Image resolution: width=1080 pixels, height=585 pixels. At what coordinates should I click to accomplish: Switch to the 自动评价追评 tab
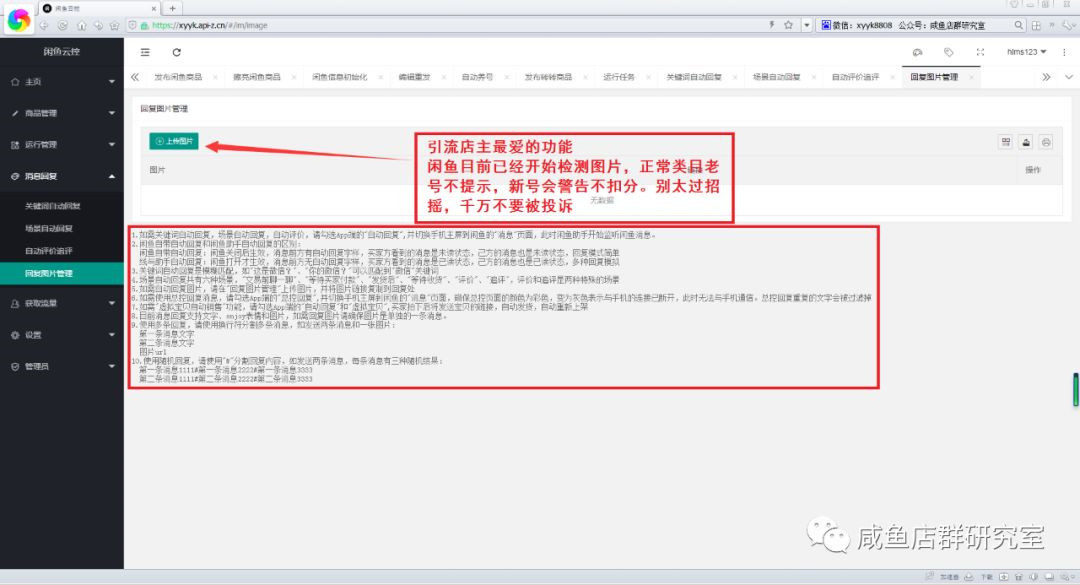pyautogui.click(x=855, y=77)
